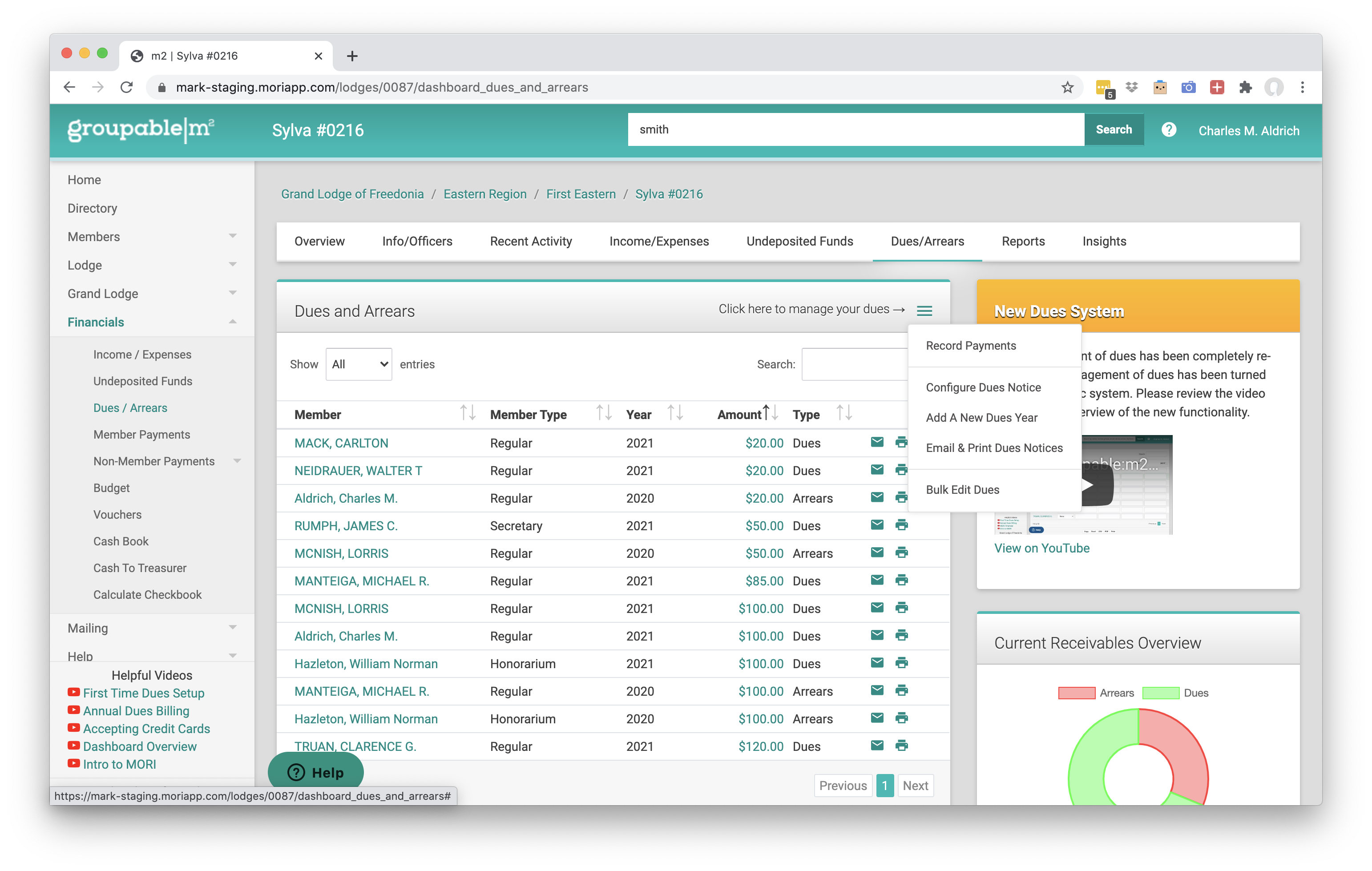
Task: Switch to the Undeposited Funds tab
Action: point(799,241)
